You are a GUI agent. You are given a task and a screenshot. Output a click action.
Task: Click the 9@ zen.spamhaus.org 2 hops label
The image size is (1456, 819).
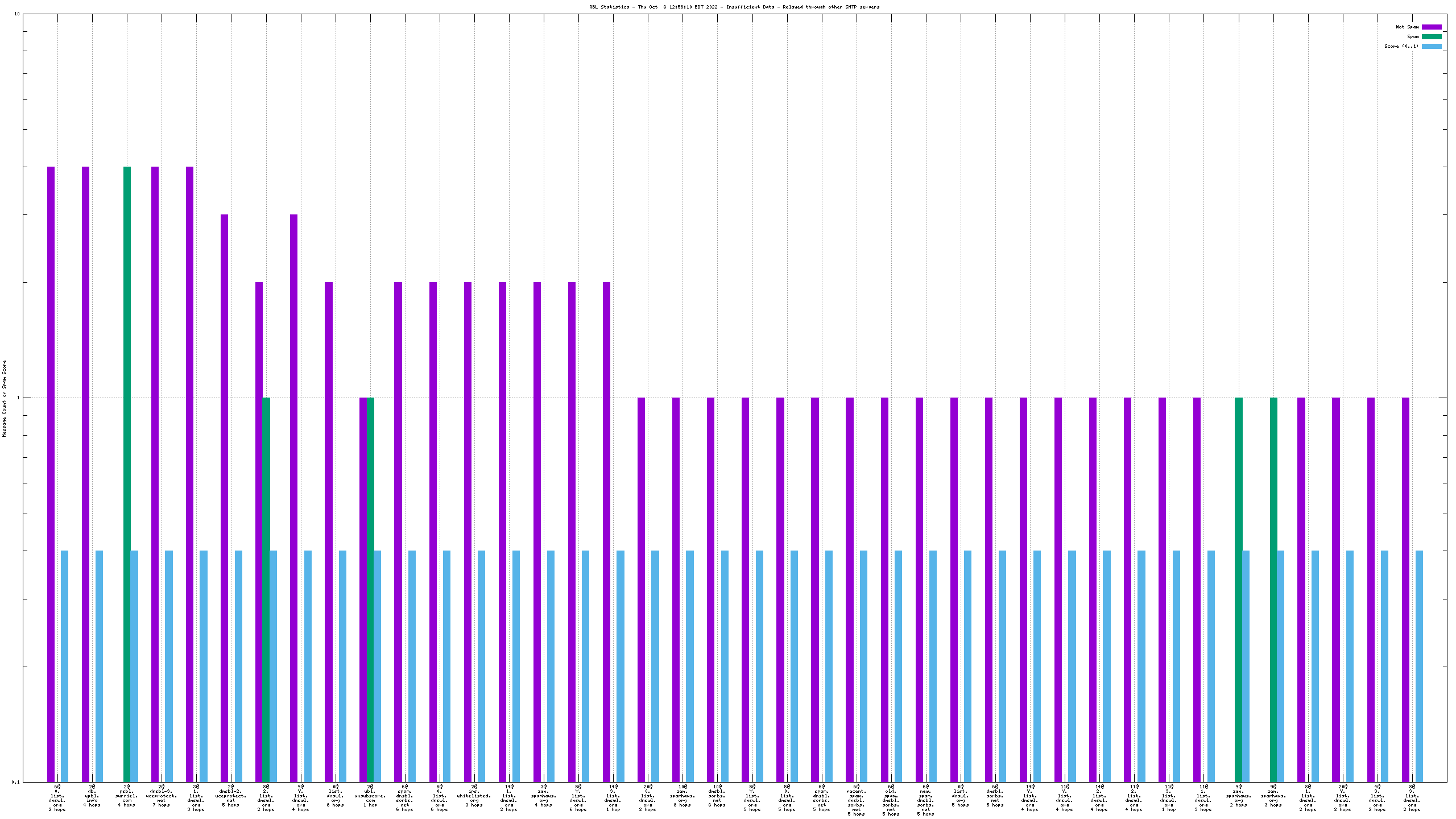tap(1239, 796)
